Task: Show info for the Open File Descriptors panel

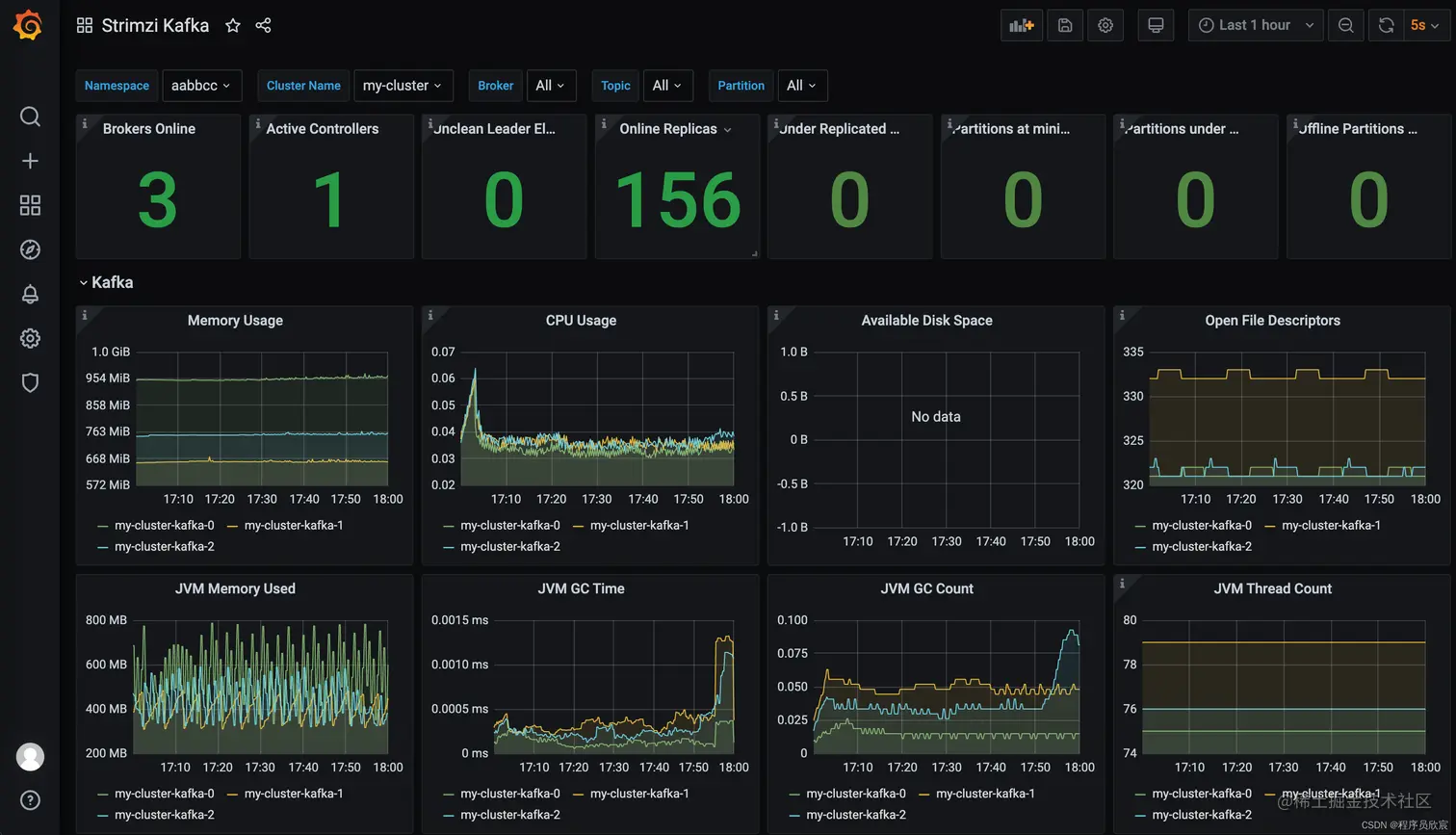Action: tap(1122, 315)
